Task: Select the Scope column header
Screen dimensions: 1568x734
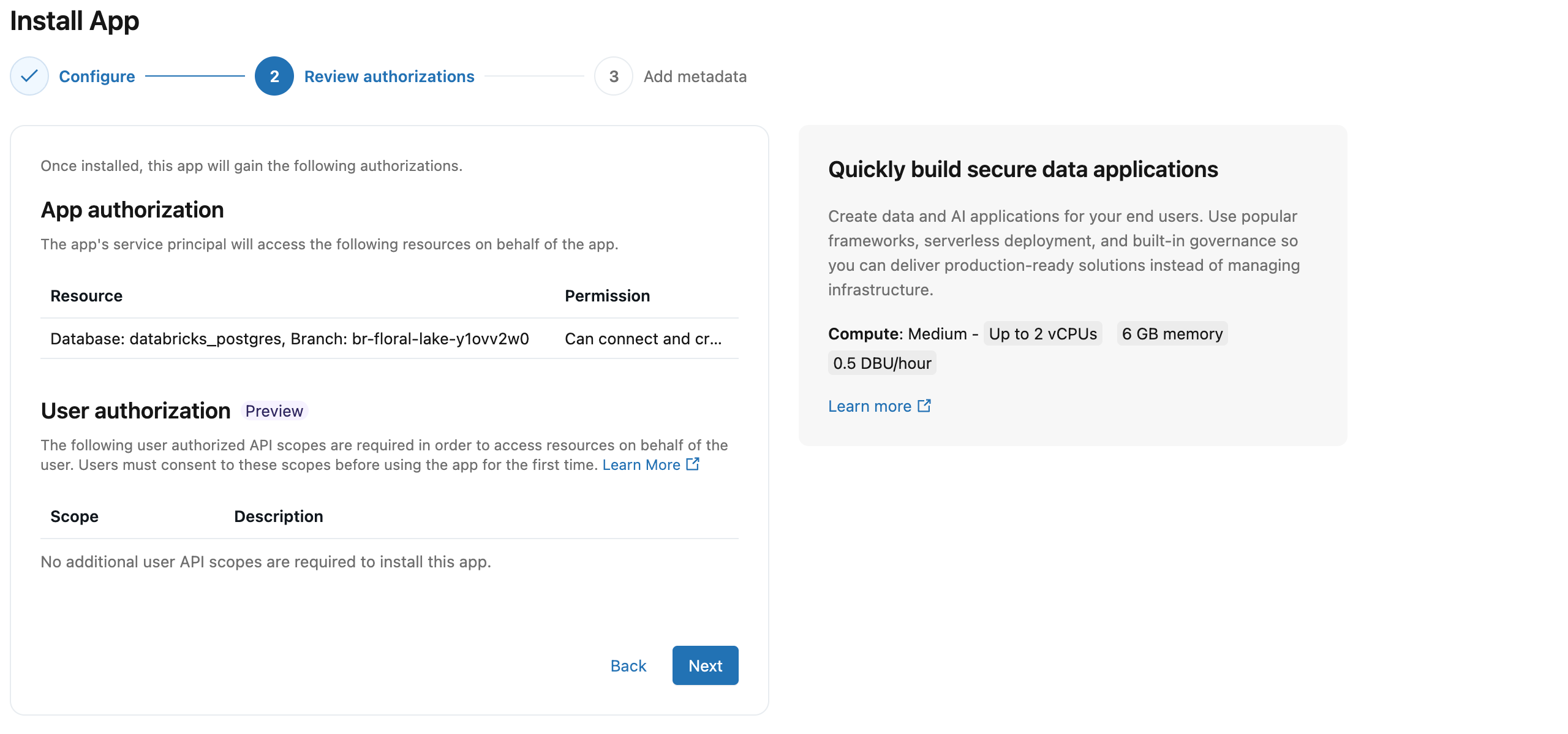Action: click(73, 516)
